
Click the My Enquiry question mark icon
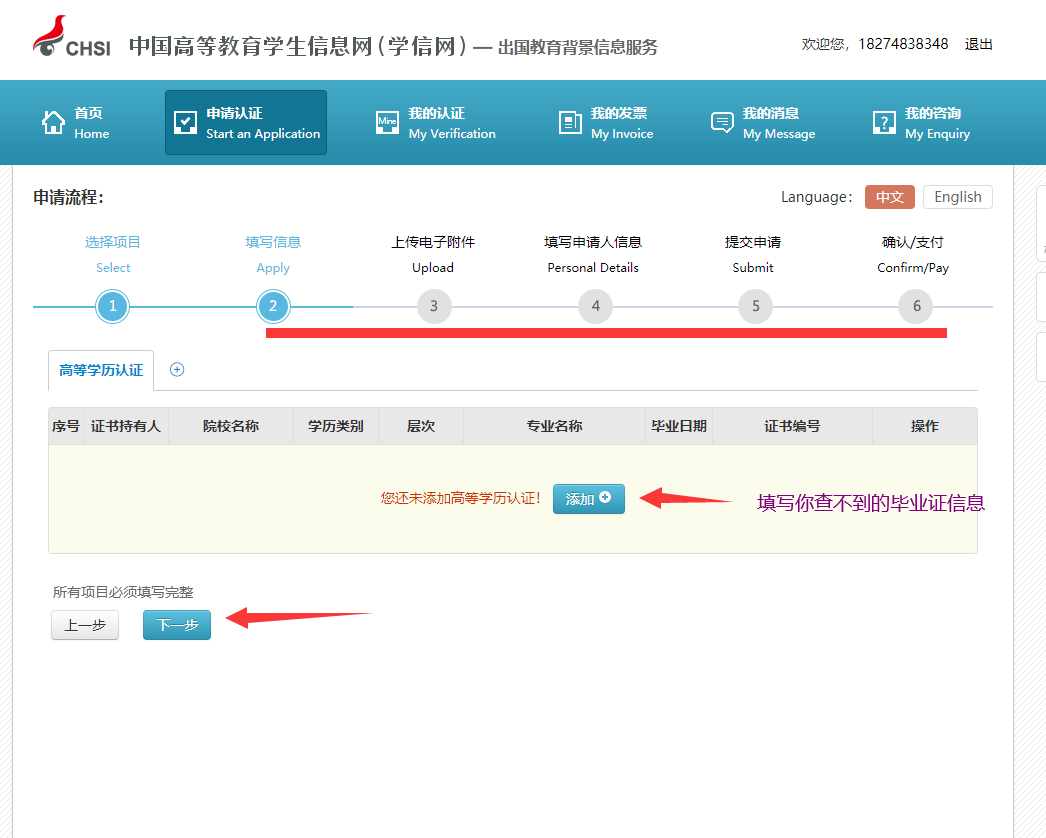[x=884, y=123]
